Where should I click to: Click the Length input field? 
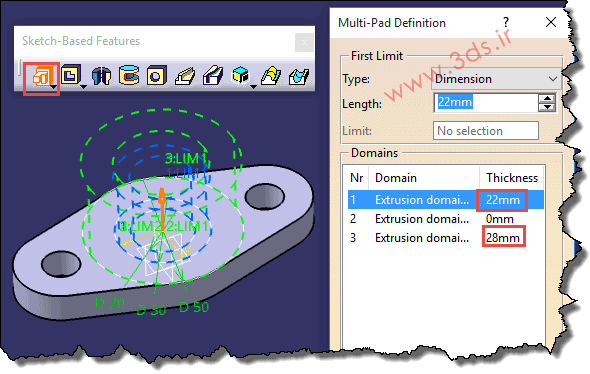click(486, 102)
